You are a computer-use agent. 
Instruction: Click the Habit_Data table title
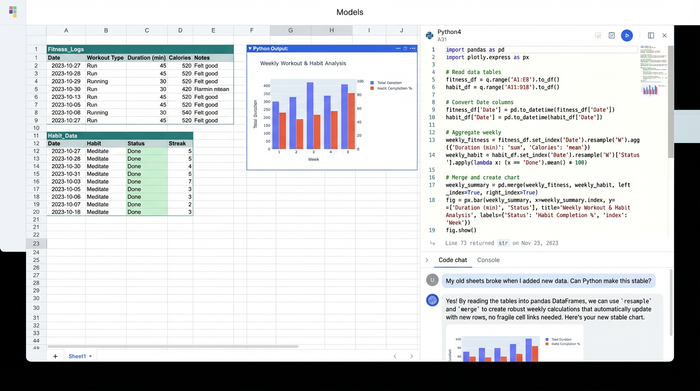click(x=62, y=136)
